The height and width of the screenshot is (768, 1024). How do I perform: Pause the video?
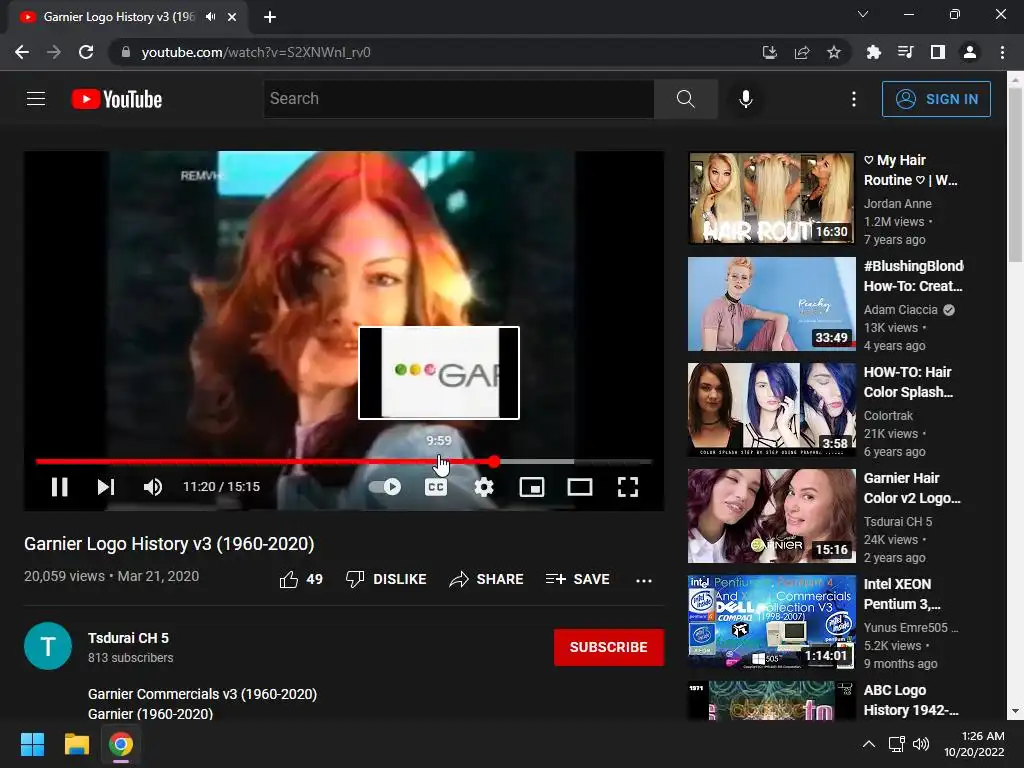pyautogui.click(x=59, y=487)
